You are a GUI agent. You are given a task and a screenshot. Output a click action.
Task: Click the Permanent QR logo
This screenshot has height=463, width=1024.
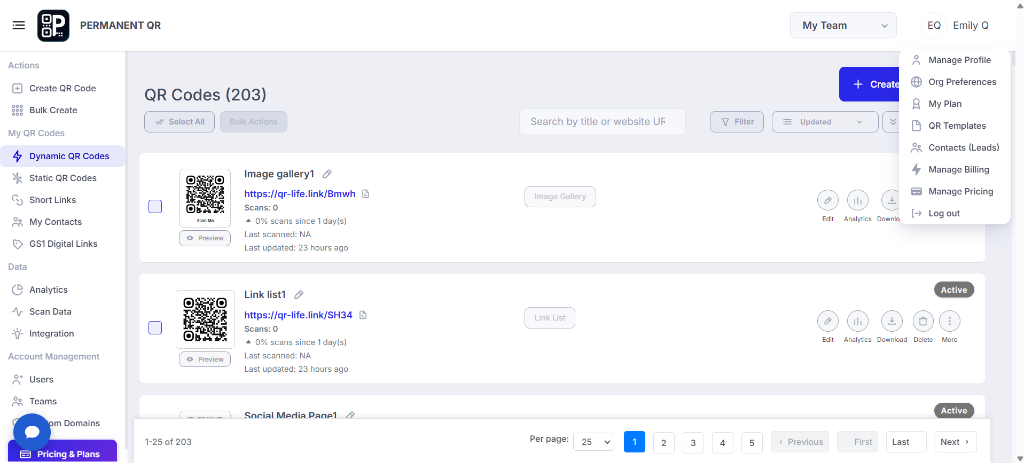pos(54,25)
